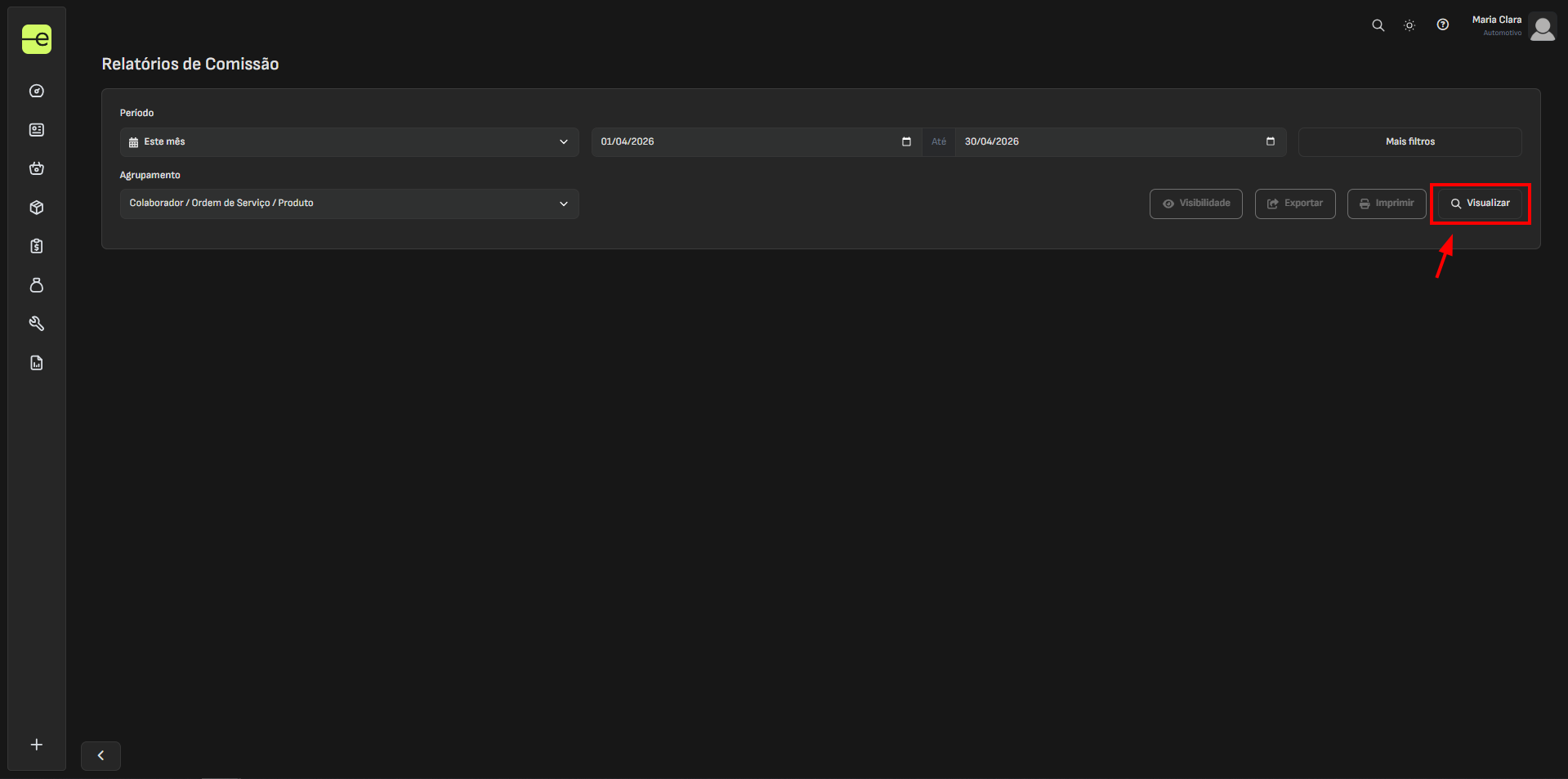
Task: Click the money bag sidebar icon
Action: click(37, 285)
